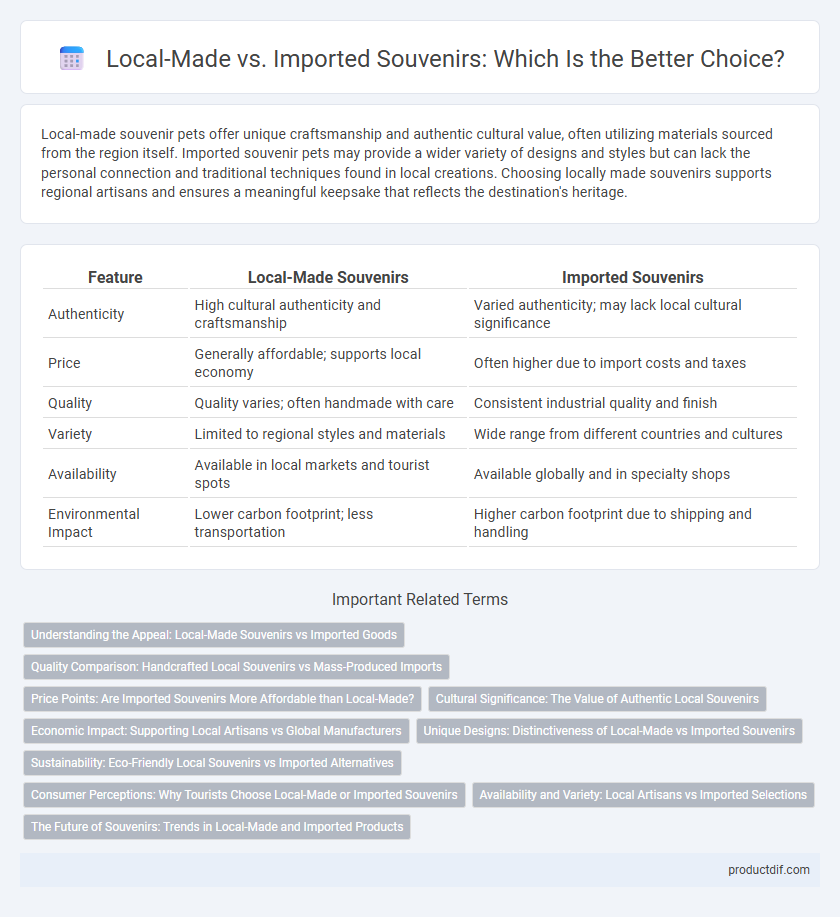Click the 'Imported Souvenirs' column header
This screenshot has height=917, width=840.
click(x=633, y=277)
